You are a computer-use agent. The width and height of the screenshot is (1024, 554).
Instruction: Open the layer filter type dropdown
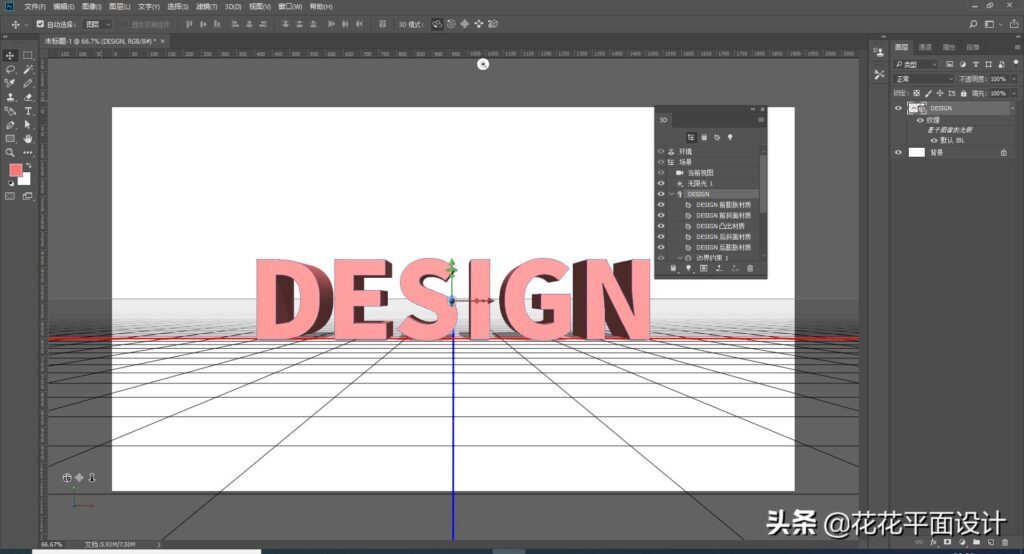point(916,64)
